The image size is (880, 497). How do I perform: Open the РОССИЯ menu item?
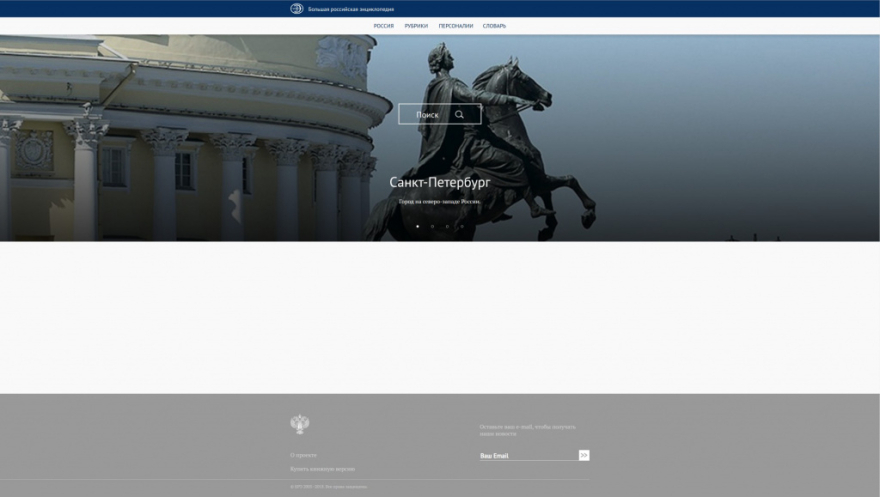tap(383, 26)
